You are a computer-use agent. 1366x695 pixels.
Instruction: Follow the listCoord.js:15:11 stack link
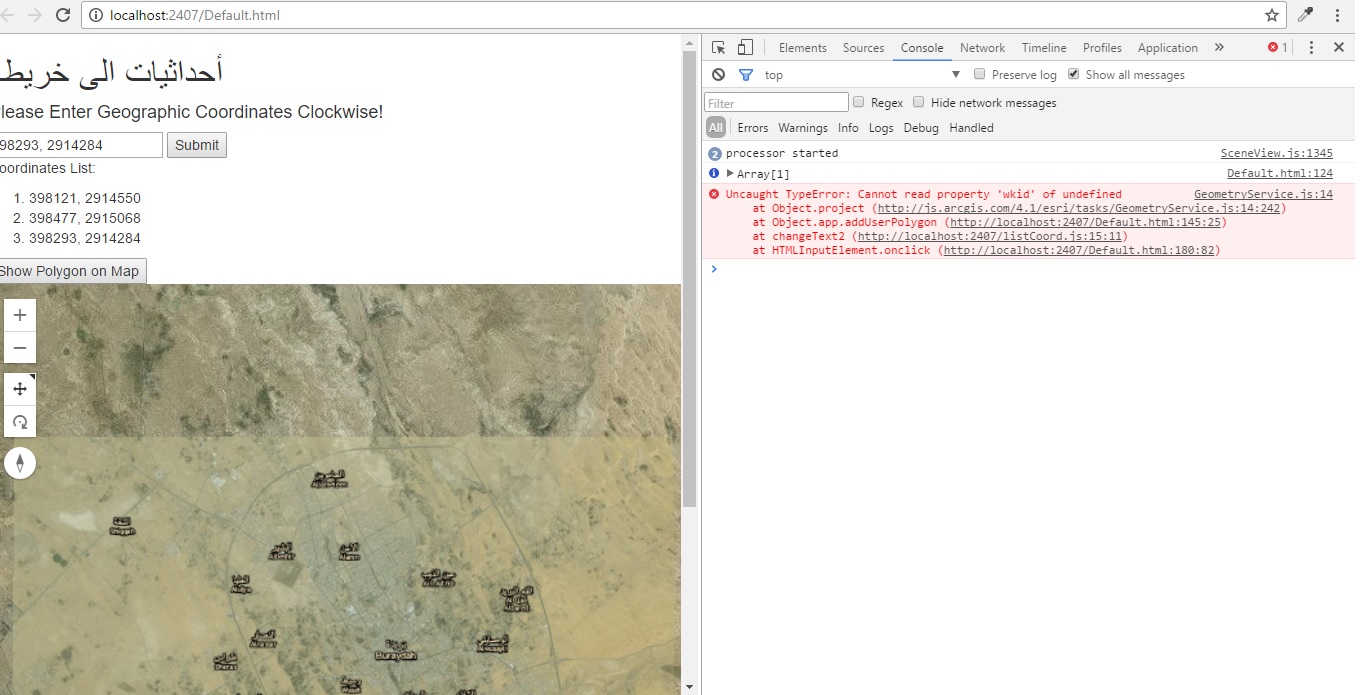coord(989,236)
